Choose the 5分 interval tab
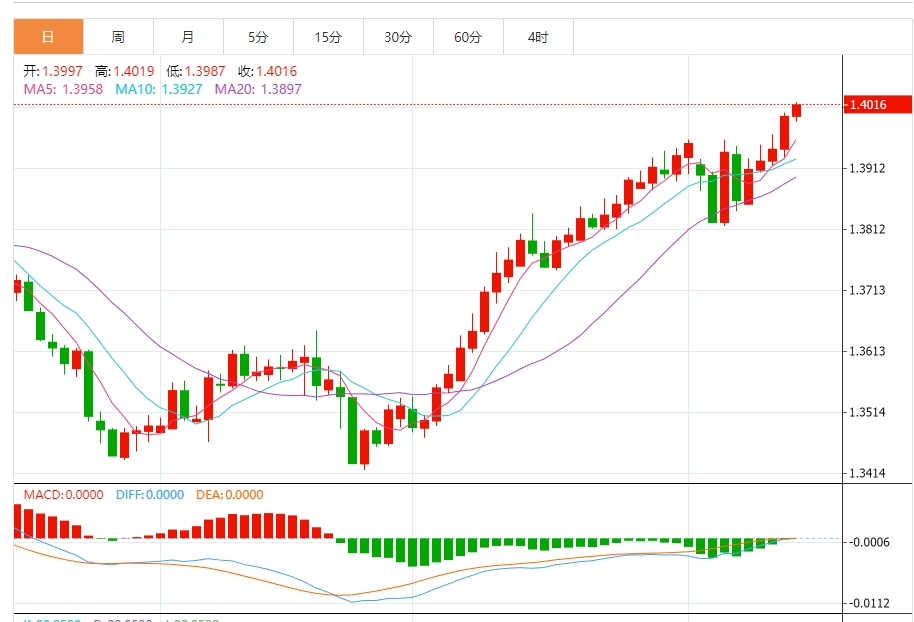Image resolution: width=914 pixels, height=622 pixels. [x=258, y=38]
